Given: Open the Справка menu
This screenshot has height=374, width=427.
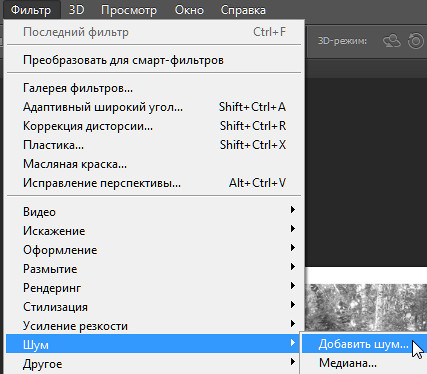Looking at the screenshot, I should 243,10.
